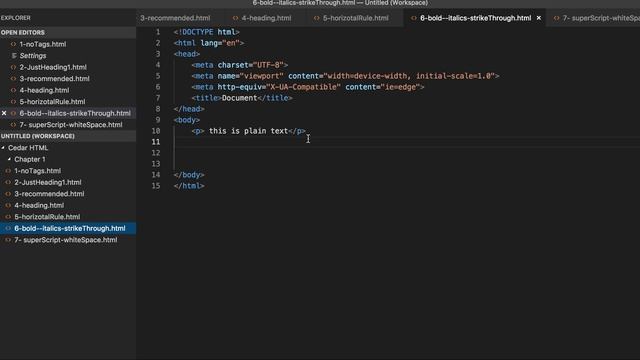Viewport: 640px width, 360px height.
Task: Switch to the 5-horizotalRule.html tab
Action: coord(355,18)
